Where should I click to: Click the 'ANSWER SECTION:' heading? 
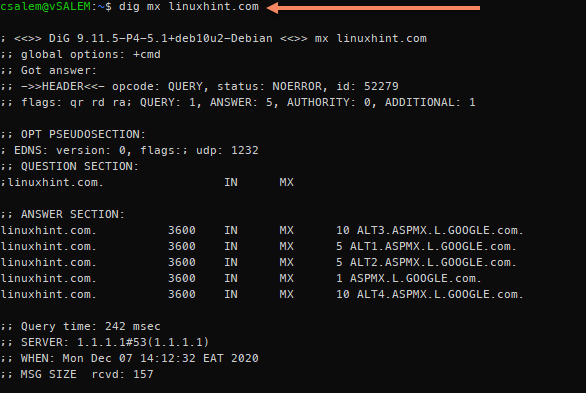pyautogui.click(x=73, y=214)
